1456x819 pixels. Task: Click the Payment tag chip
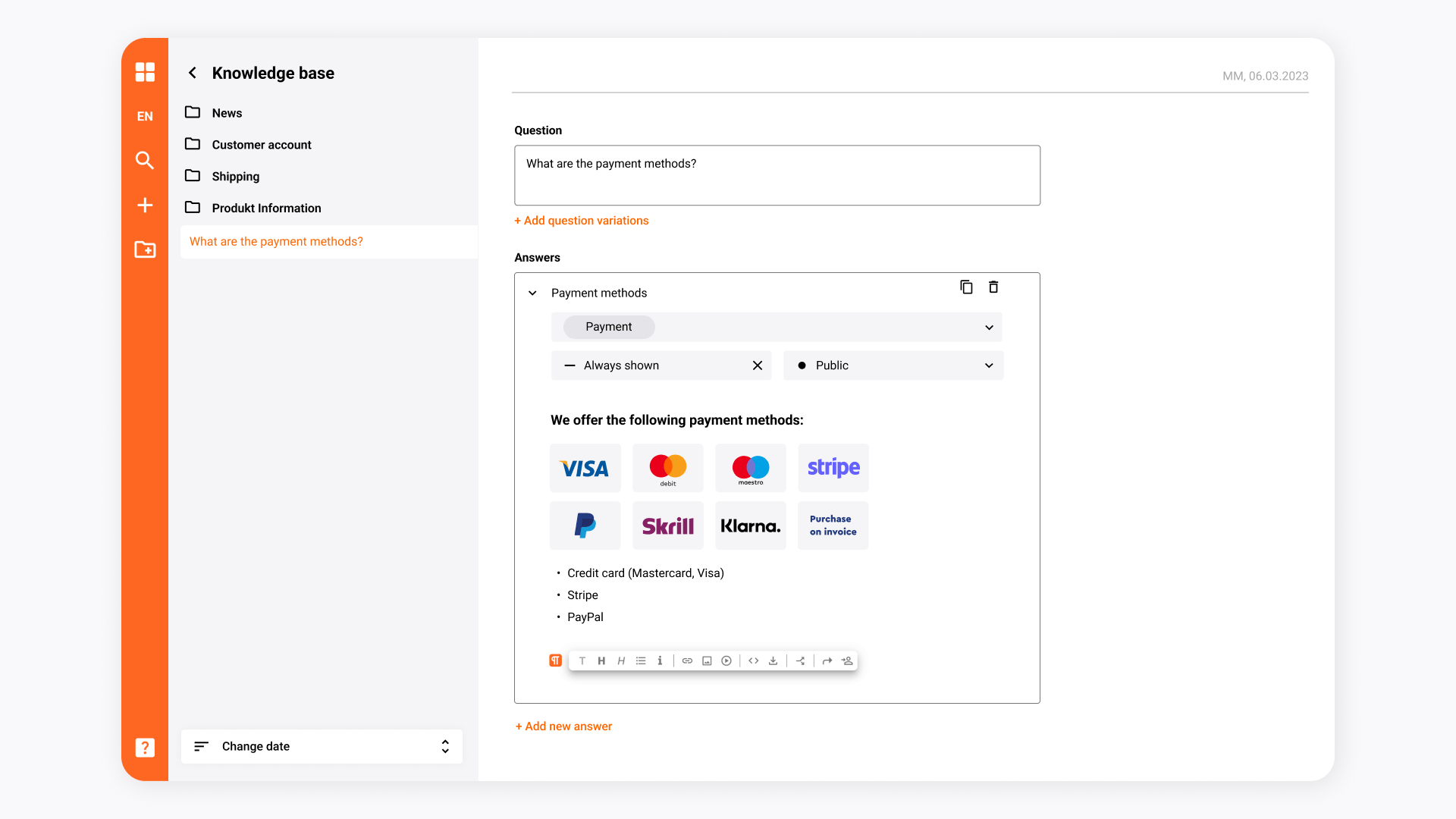coord(609,327)
